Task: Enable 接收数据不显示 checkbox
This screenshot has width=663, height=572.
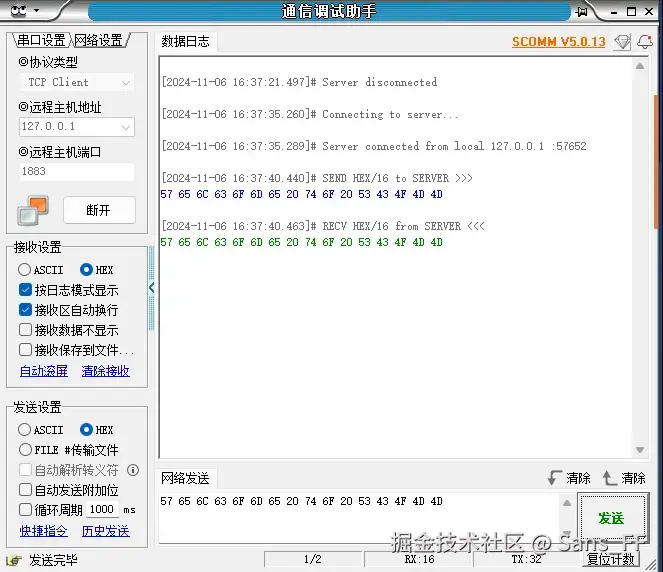Action: click(x=68, y=330)
